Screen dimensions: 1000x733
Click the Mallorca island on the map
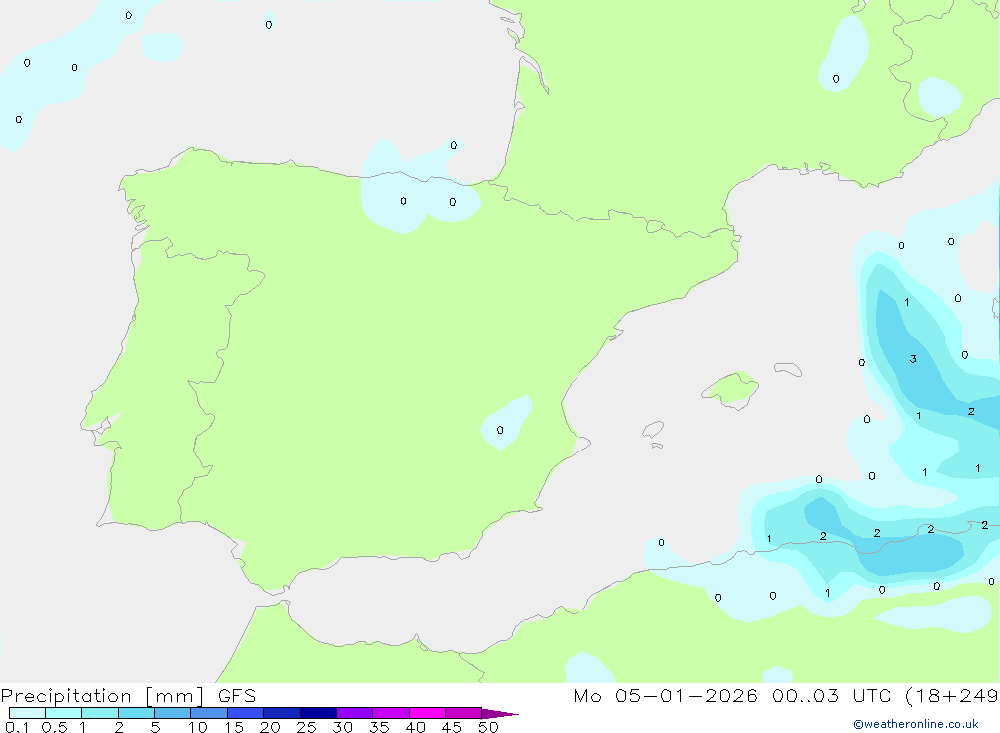pyautogui.click(x=731, y=389)
